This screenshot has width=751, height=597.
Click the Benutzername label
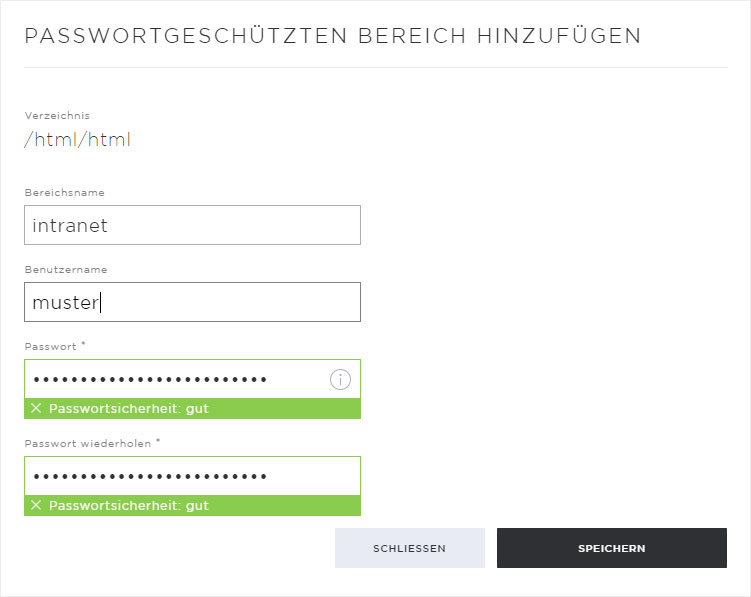[66, 270]
